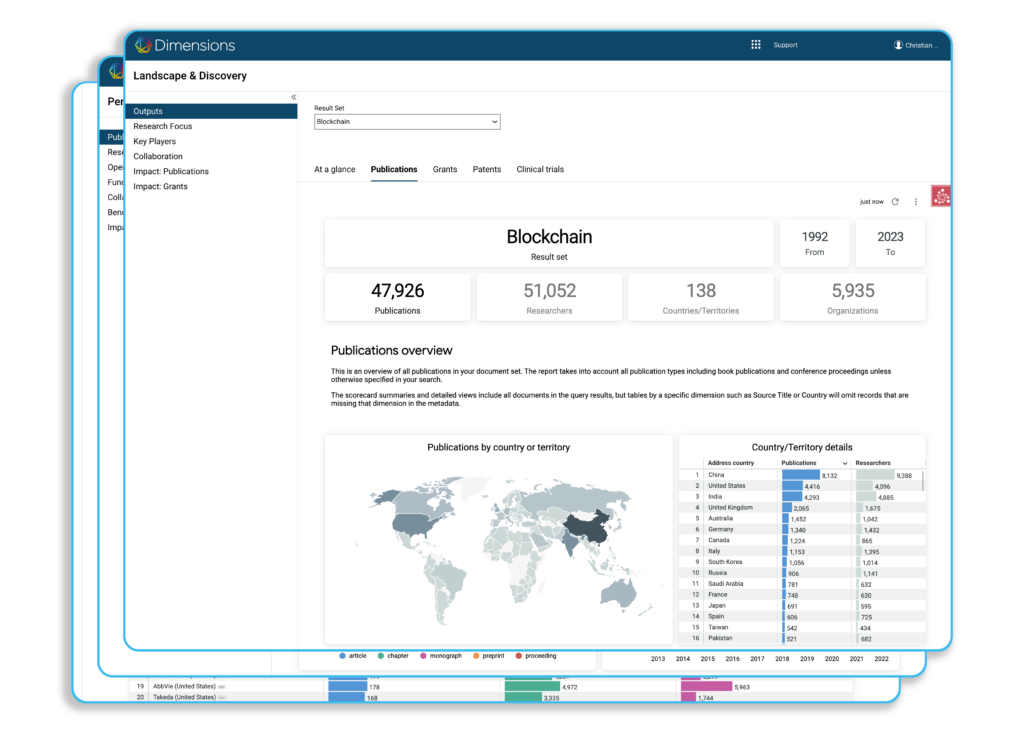Switch to the Clinical trials tab
The height and width of the screenshot is (733, 1024).
(540, 170)
